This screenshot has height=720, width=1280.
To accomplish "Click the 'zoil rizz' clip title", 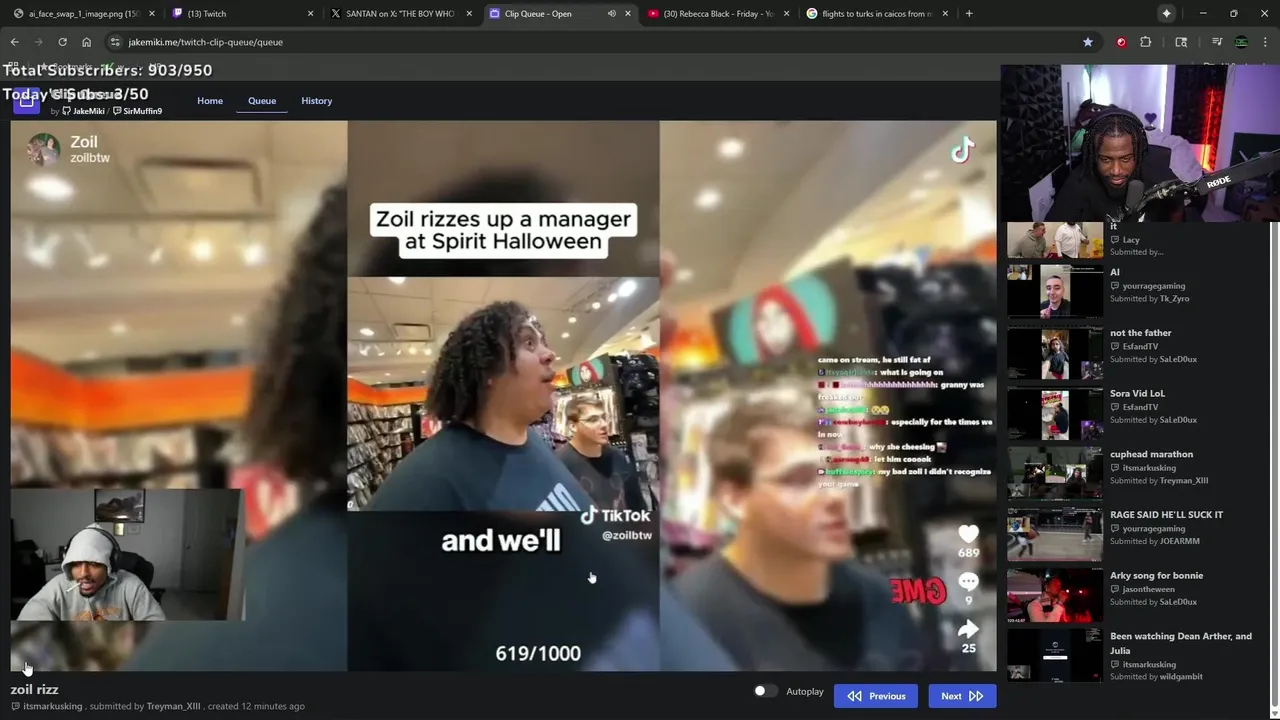I will 35,689.
